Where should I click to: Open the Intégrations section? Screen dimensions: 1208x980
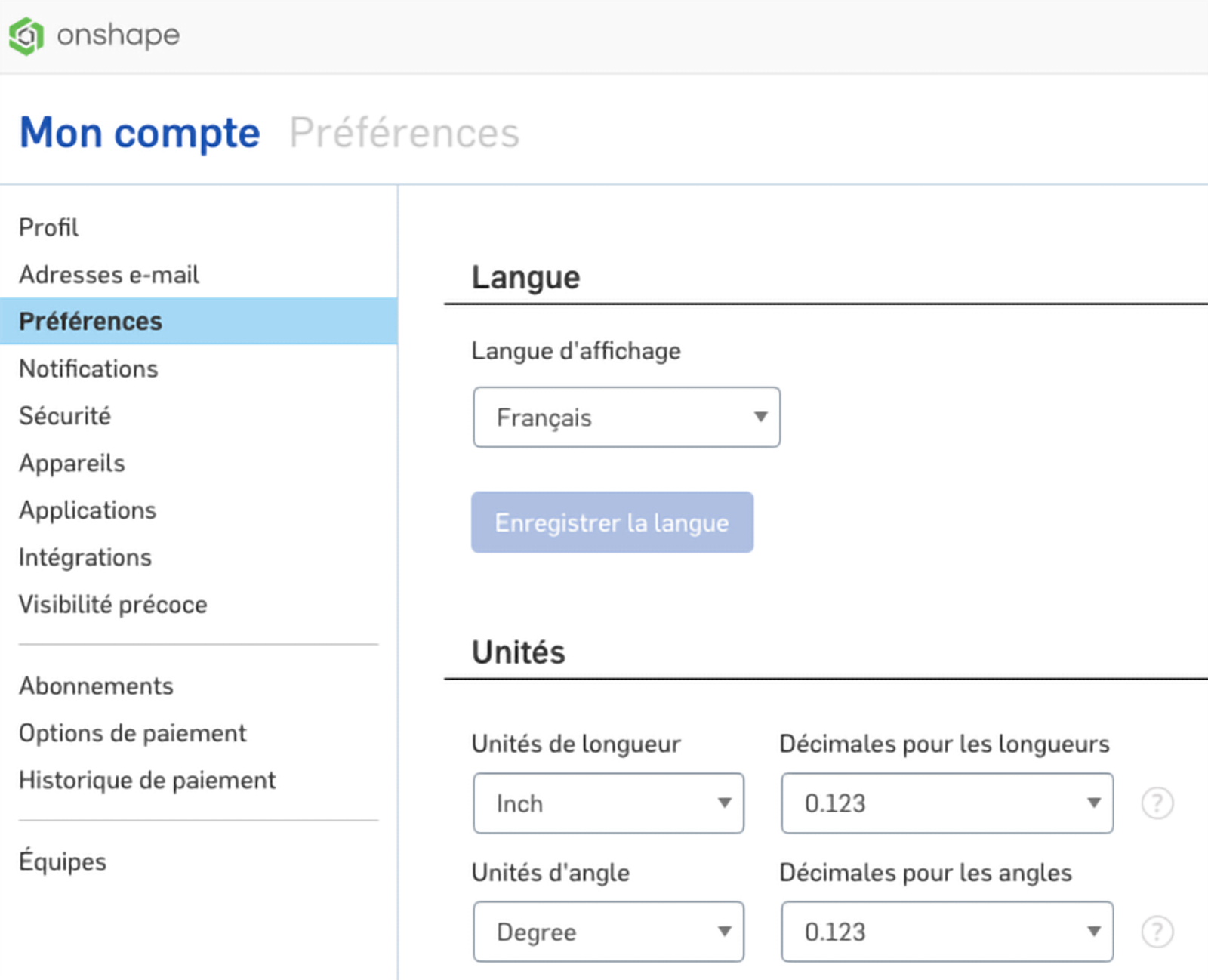pos(85,557)
